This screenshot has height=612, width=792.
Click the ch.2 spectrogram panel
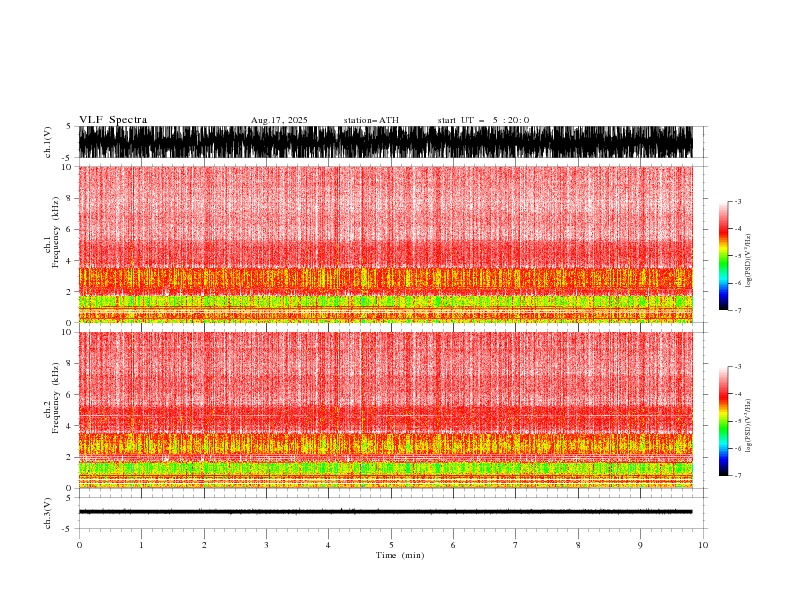385,410
